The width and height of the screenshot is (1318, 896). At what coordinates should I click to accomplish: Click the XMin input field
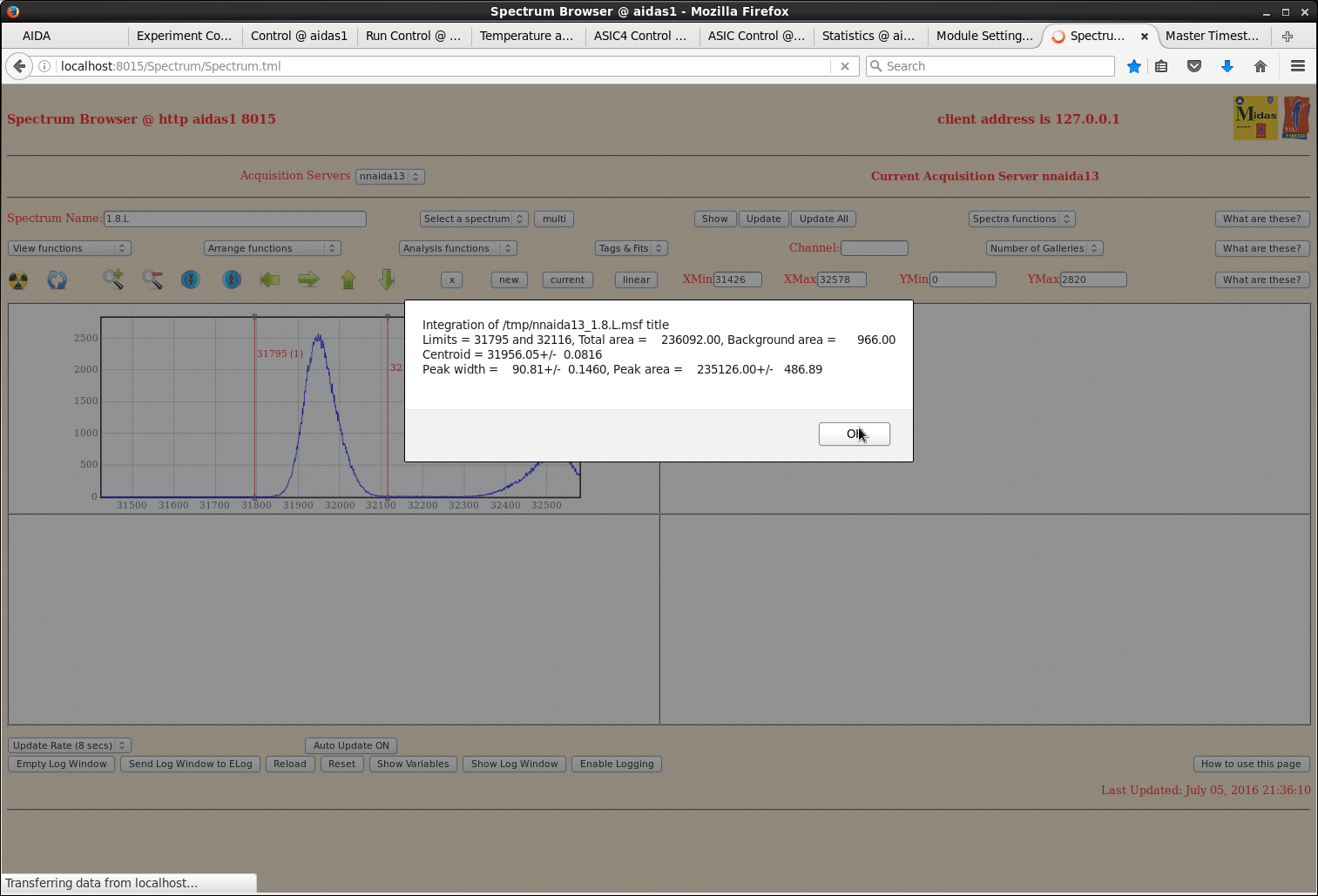click(x=738, y=280)
